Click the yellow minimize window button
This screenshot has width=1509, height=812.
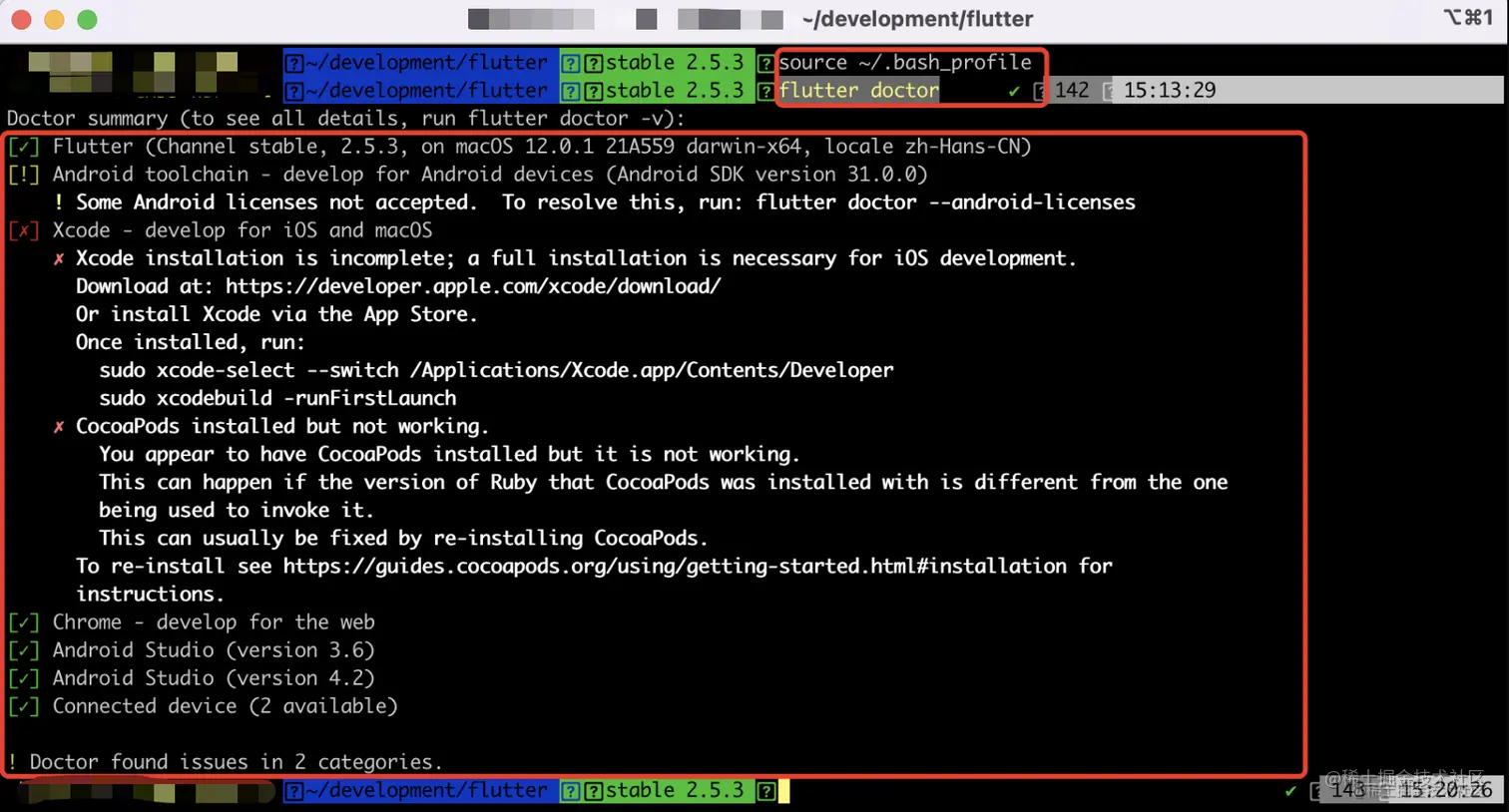tap(54, 19)
